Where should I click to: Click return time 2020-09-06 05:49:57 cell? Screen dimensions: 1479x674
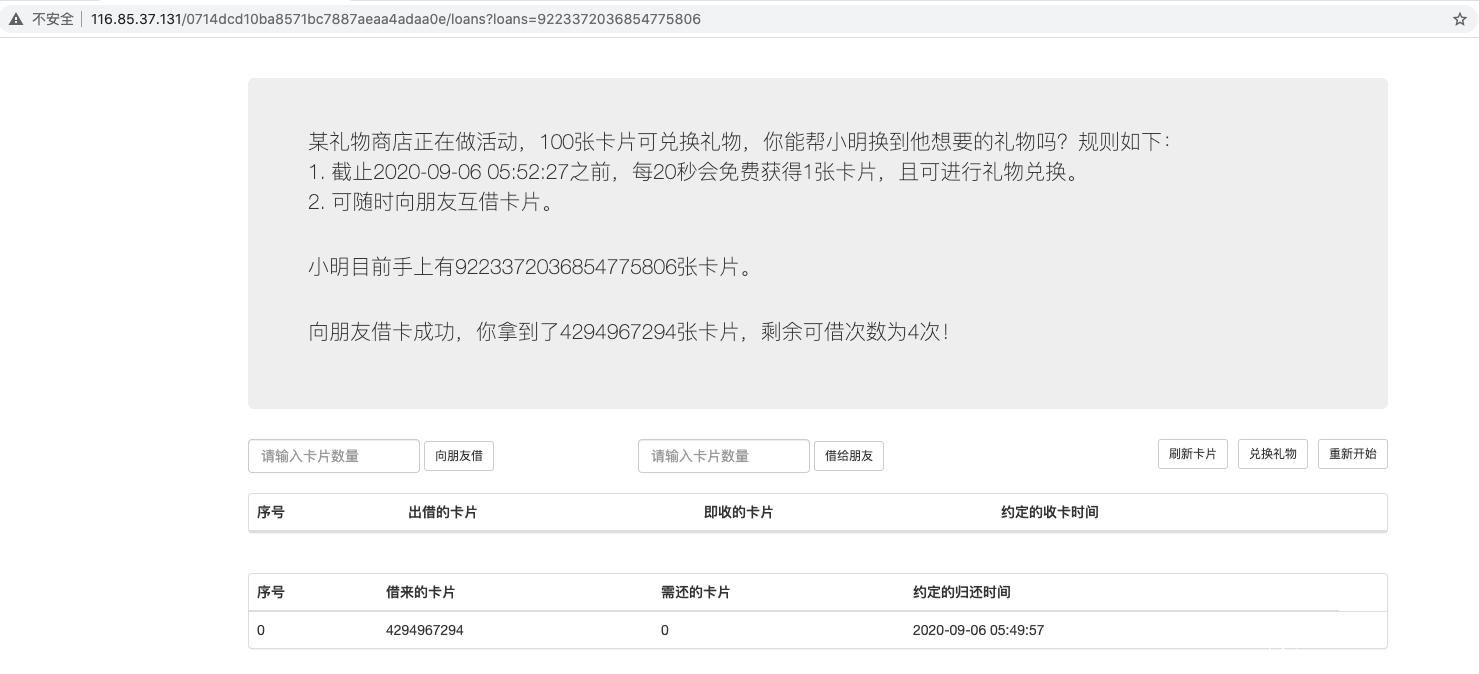click(x=978, y=630)
